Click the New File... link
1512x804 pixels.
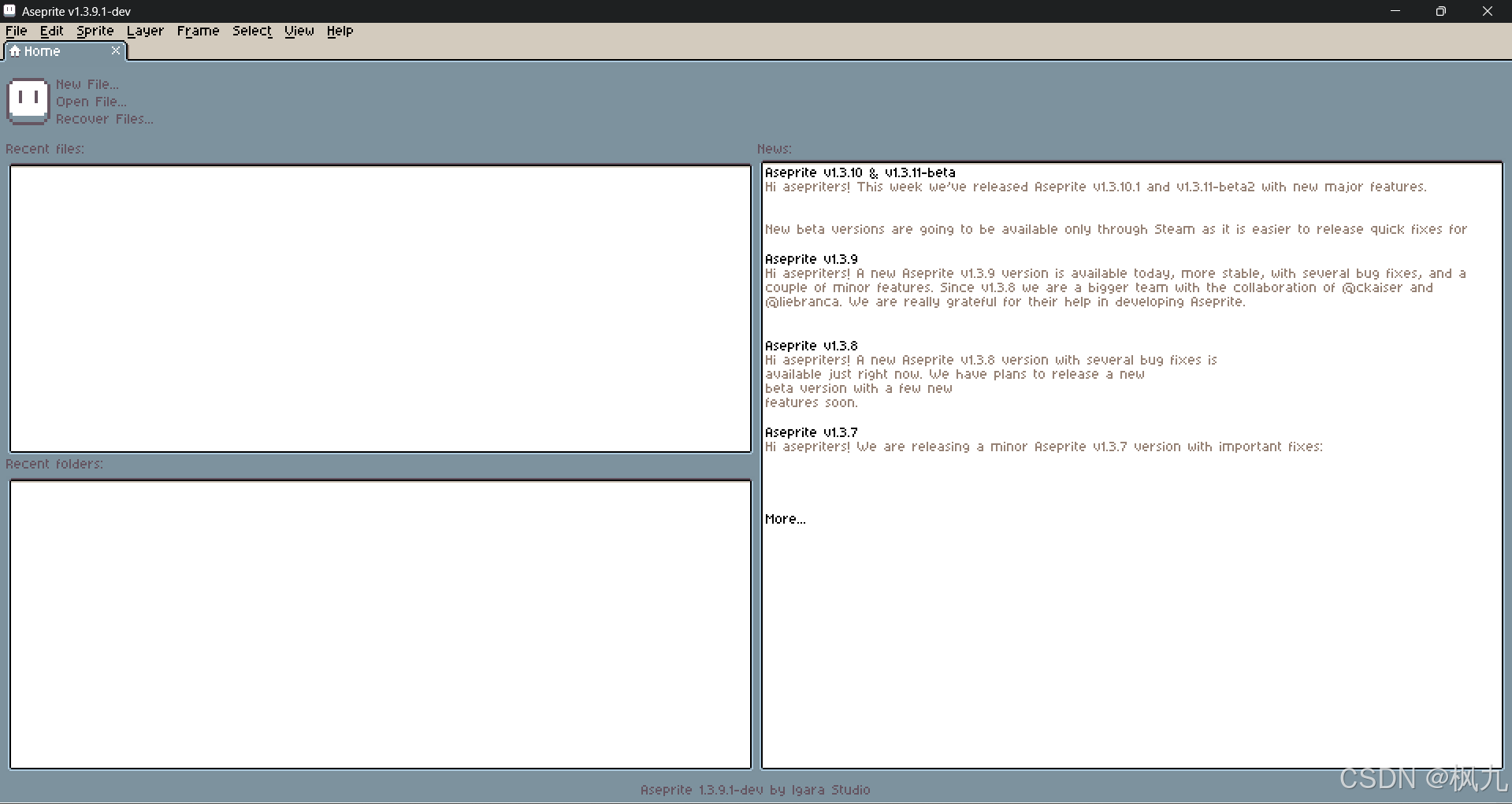(x=87, y=84)
